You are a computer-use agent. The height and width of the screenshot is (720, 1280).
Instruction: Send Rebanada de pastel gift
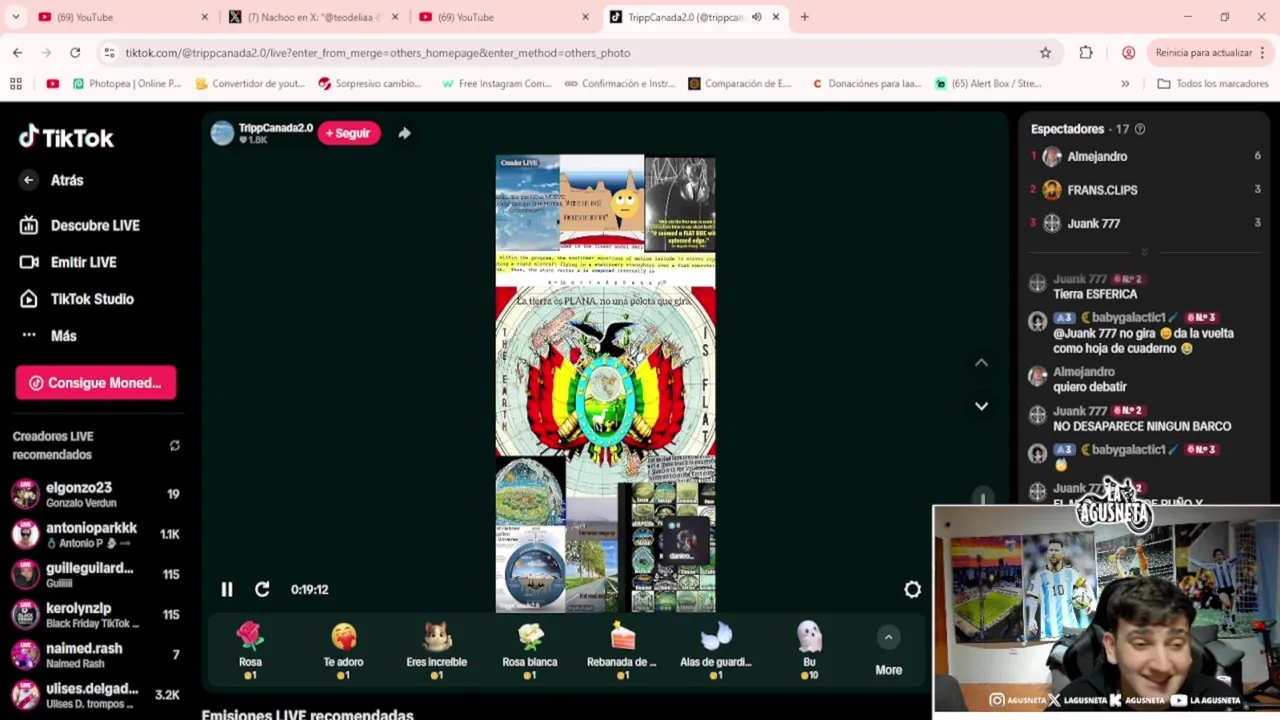tap(622, 650)
